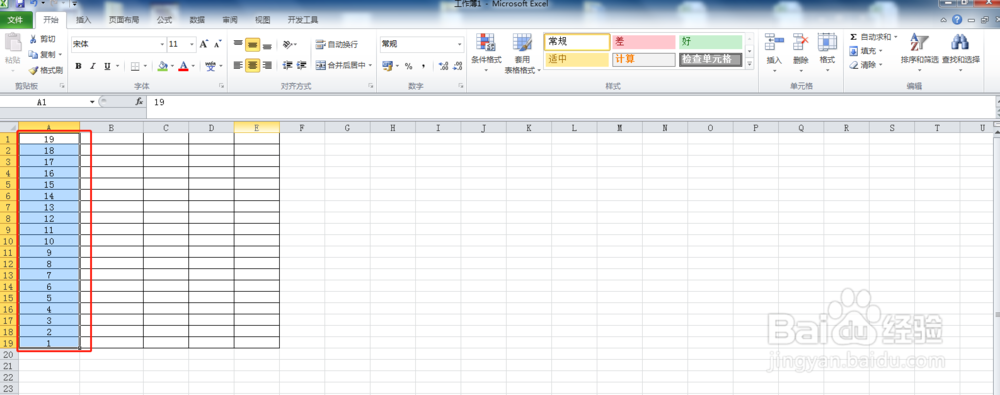1000x395 pixels.
Task: Switch to the 页面布局 (Page Layout) tab
Action: (124, 20)
